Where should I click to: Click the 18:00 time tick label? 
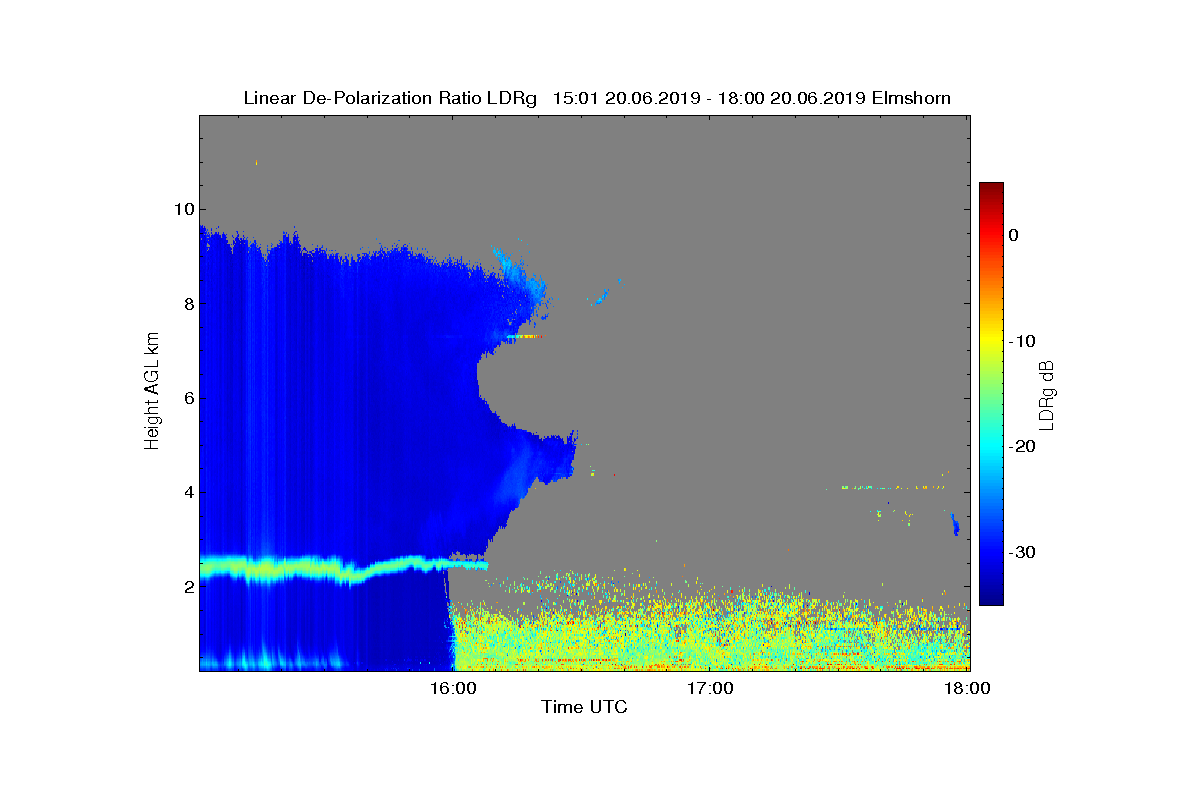[968, 688]
